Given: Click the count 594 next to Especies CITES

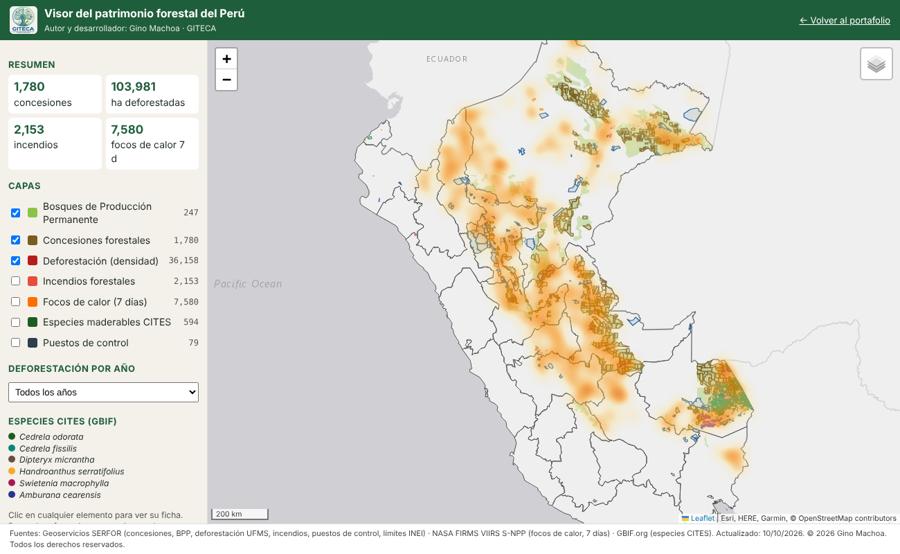Looking at the screenshot, I should click(191, 322).
